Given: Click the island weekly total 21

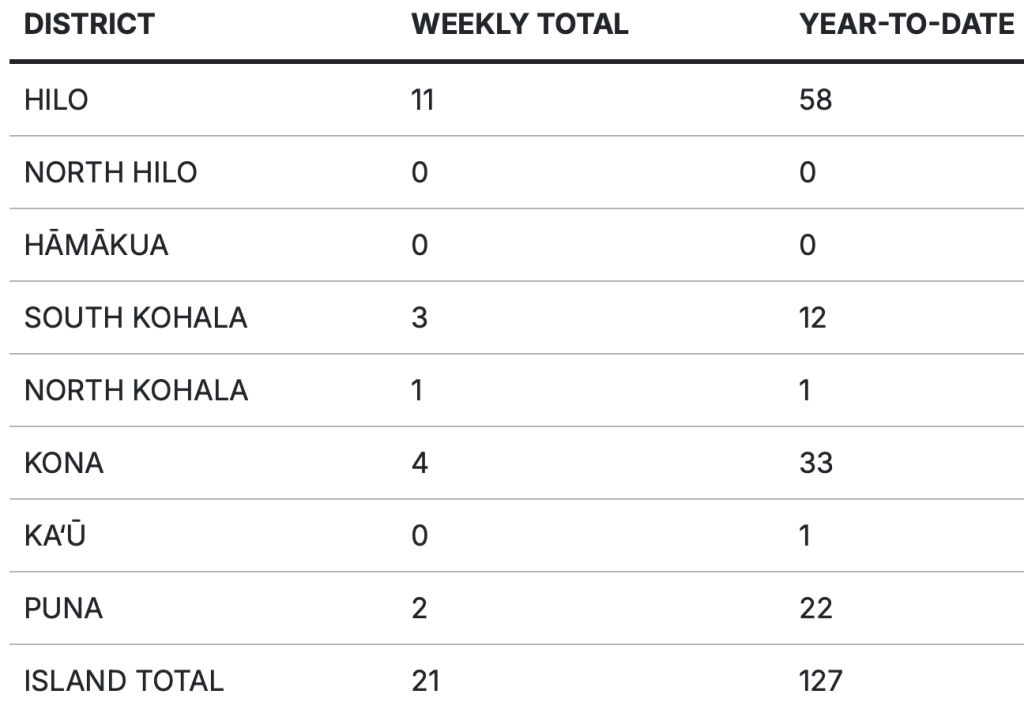Looking at the screenshot, I should pyautogui.click(x=426, y=682).
